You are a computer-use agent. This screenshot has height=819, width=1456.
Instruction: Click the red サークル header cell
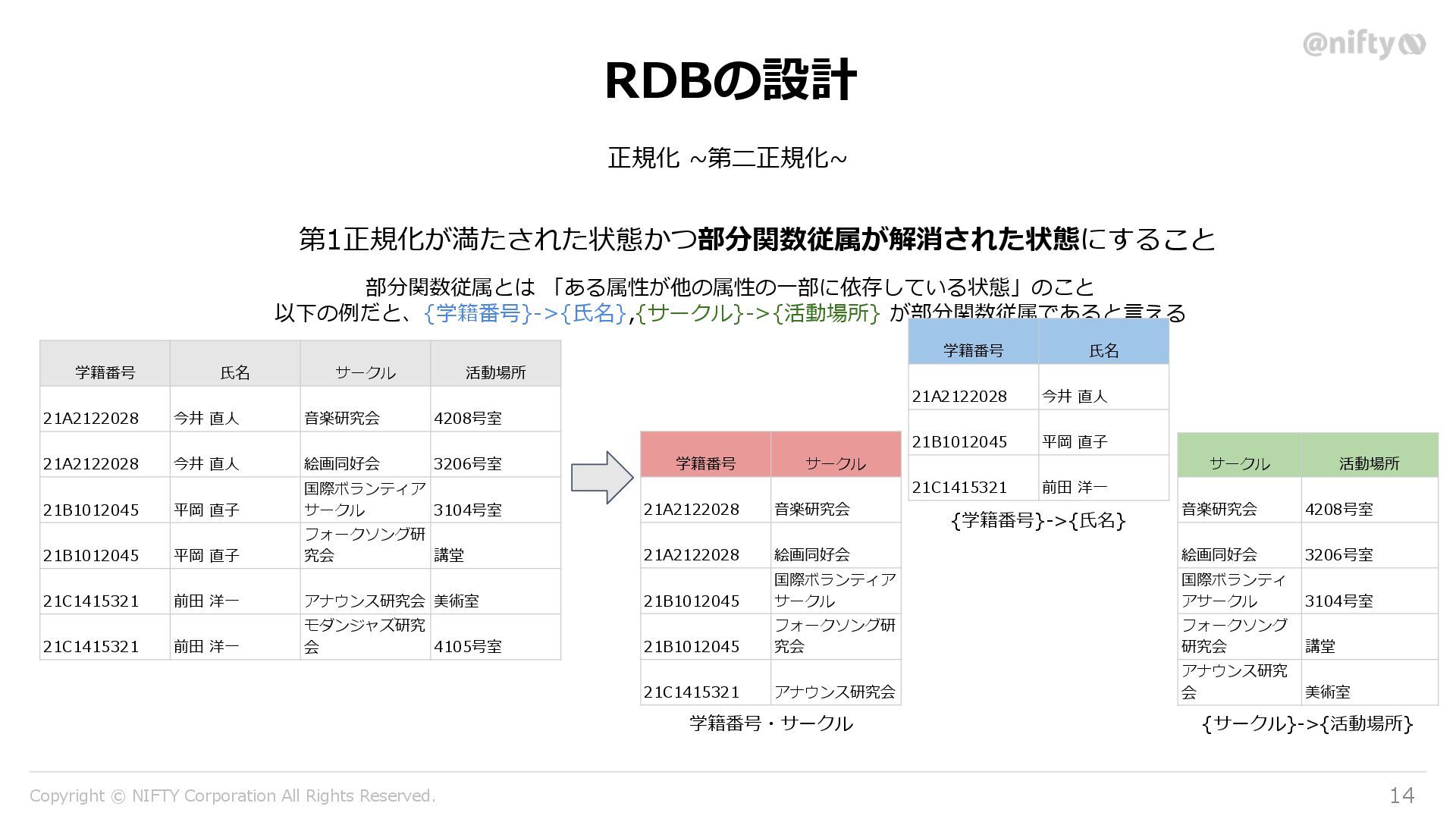(x=835, y=463)
